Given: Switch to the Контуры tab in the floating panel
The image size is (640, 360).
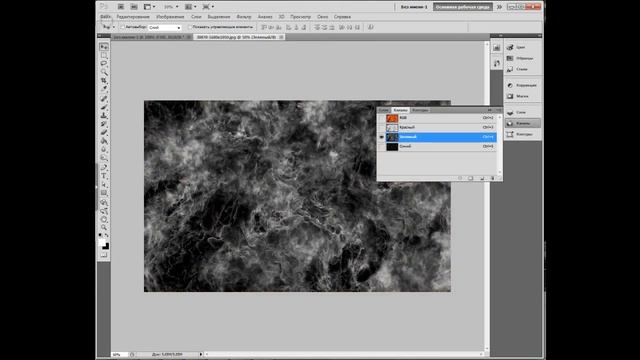Looking at the screenshot, I should click(x=420, y=110).
